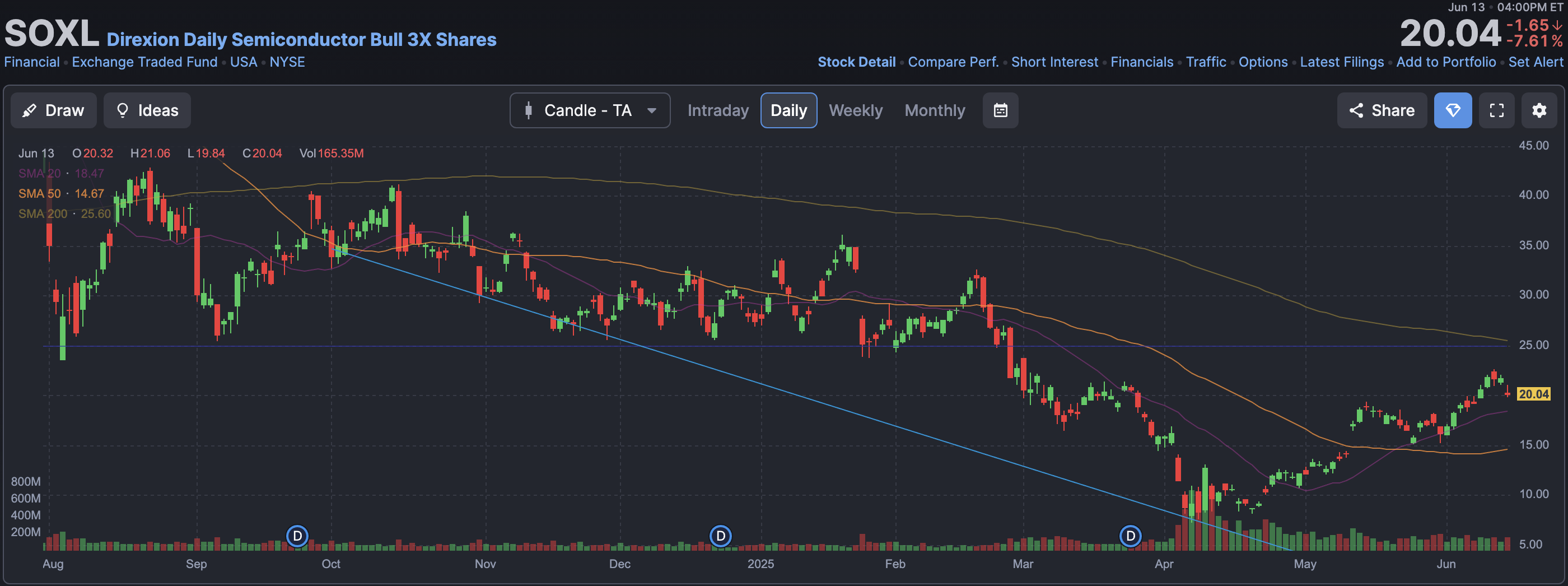This screenshot has width=1568, height=586.
Task: Share the chart
Action: point(1381,110)
